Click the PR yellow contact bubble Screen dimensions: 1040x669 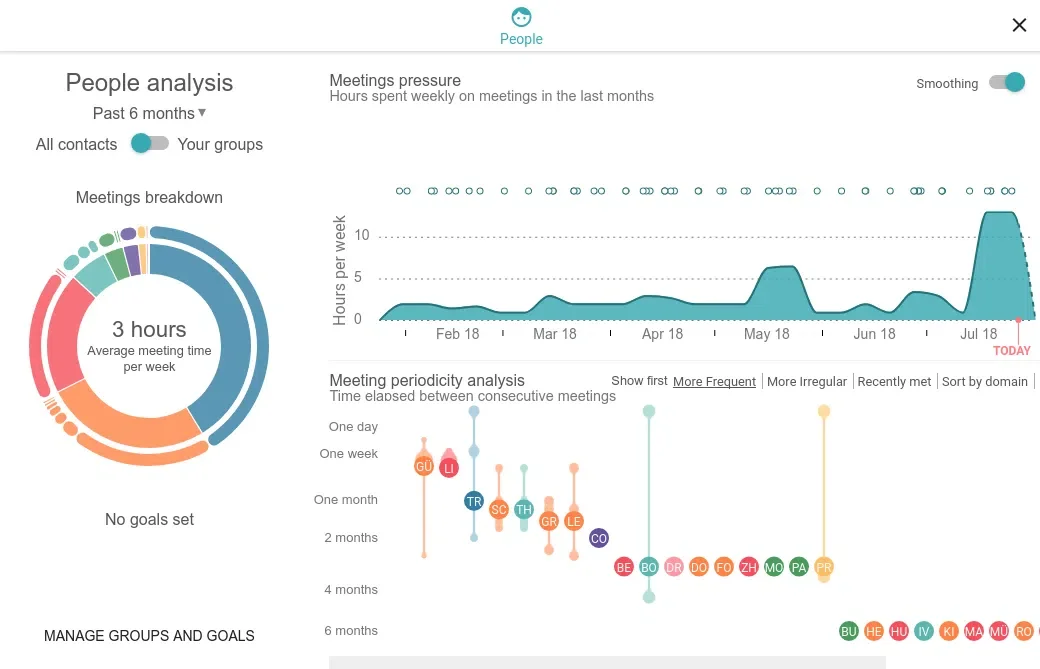(x=824, y=567)
